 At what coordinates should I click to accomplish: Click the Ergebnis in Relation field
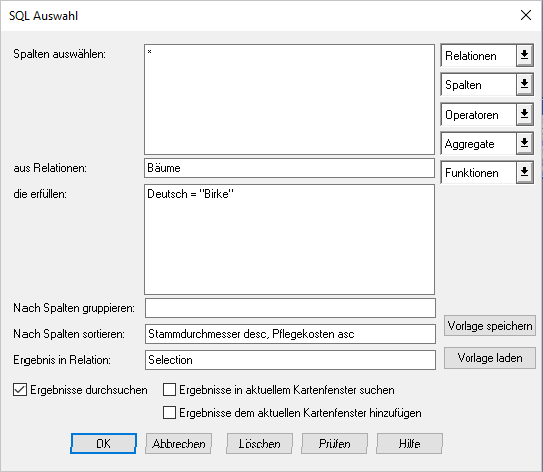click(290, 360)
